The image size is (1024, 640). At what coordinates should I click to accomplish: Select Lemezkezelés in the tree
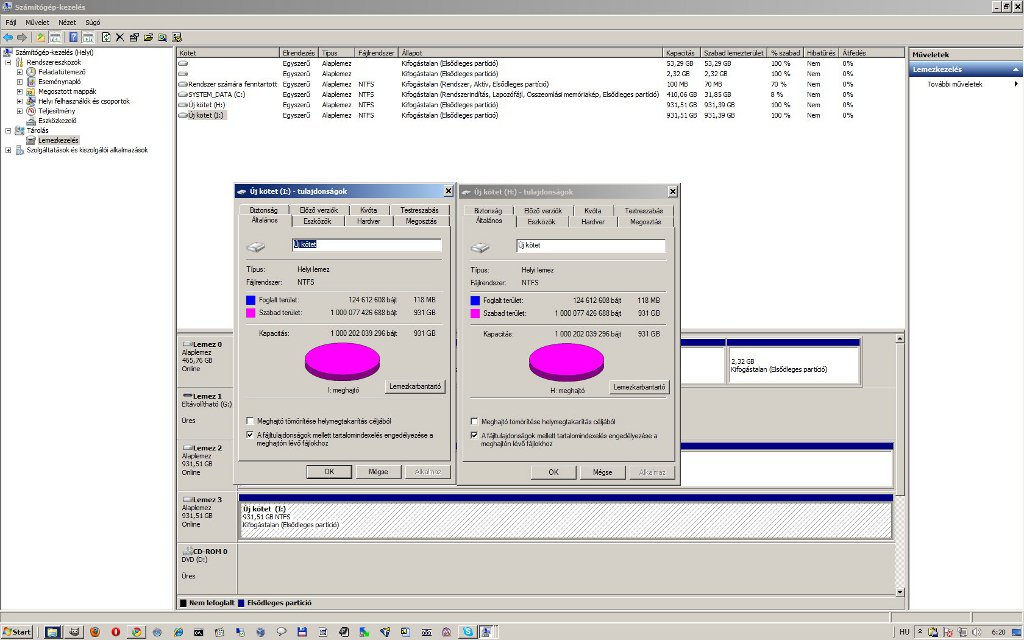click(57, 140)
